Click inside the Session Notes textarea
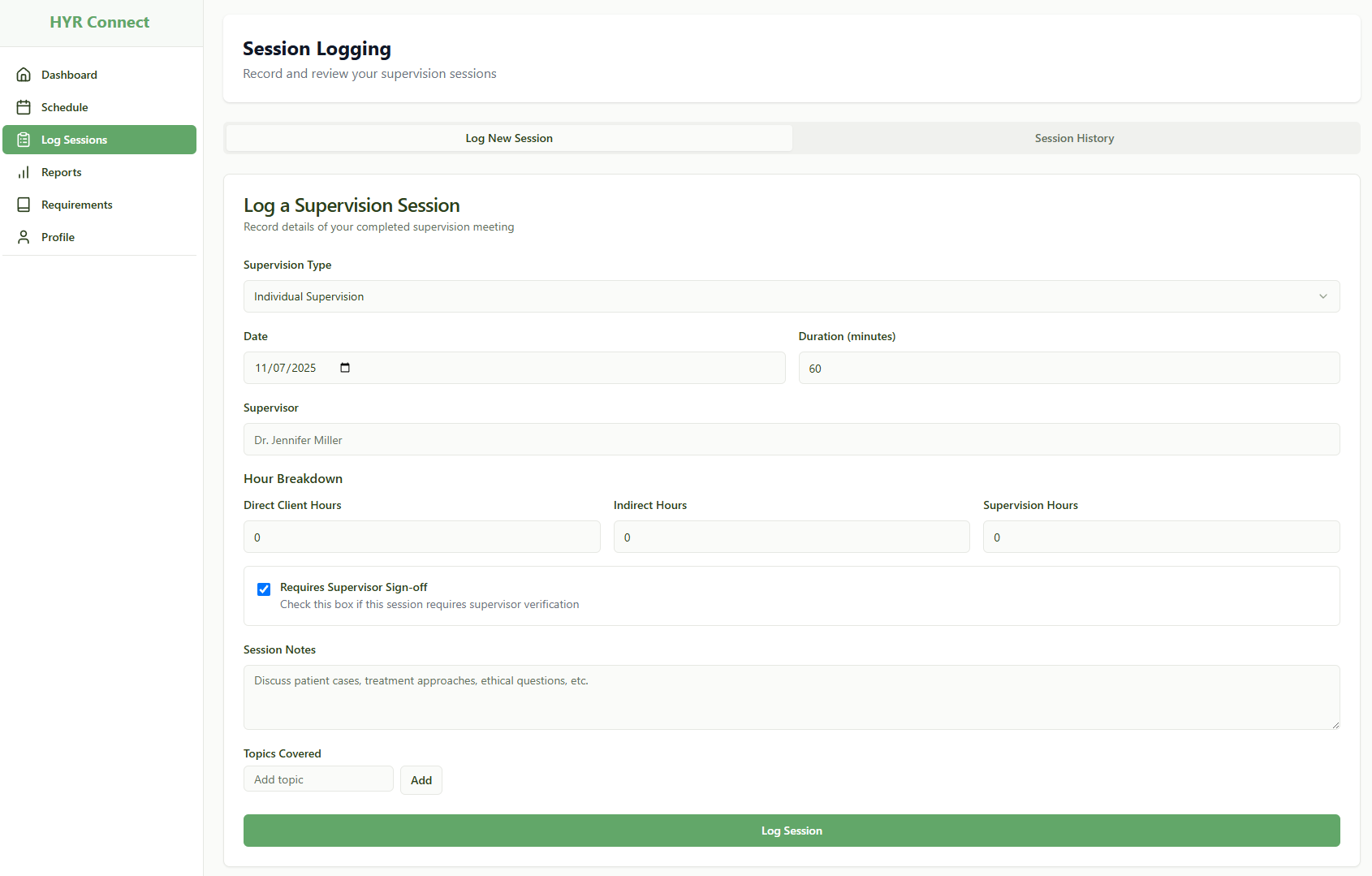The width and height of the screenshot is (1372, 876). 791,697
